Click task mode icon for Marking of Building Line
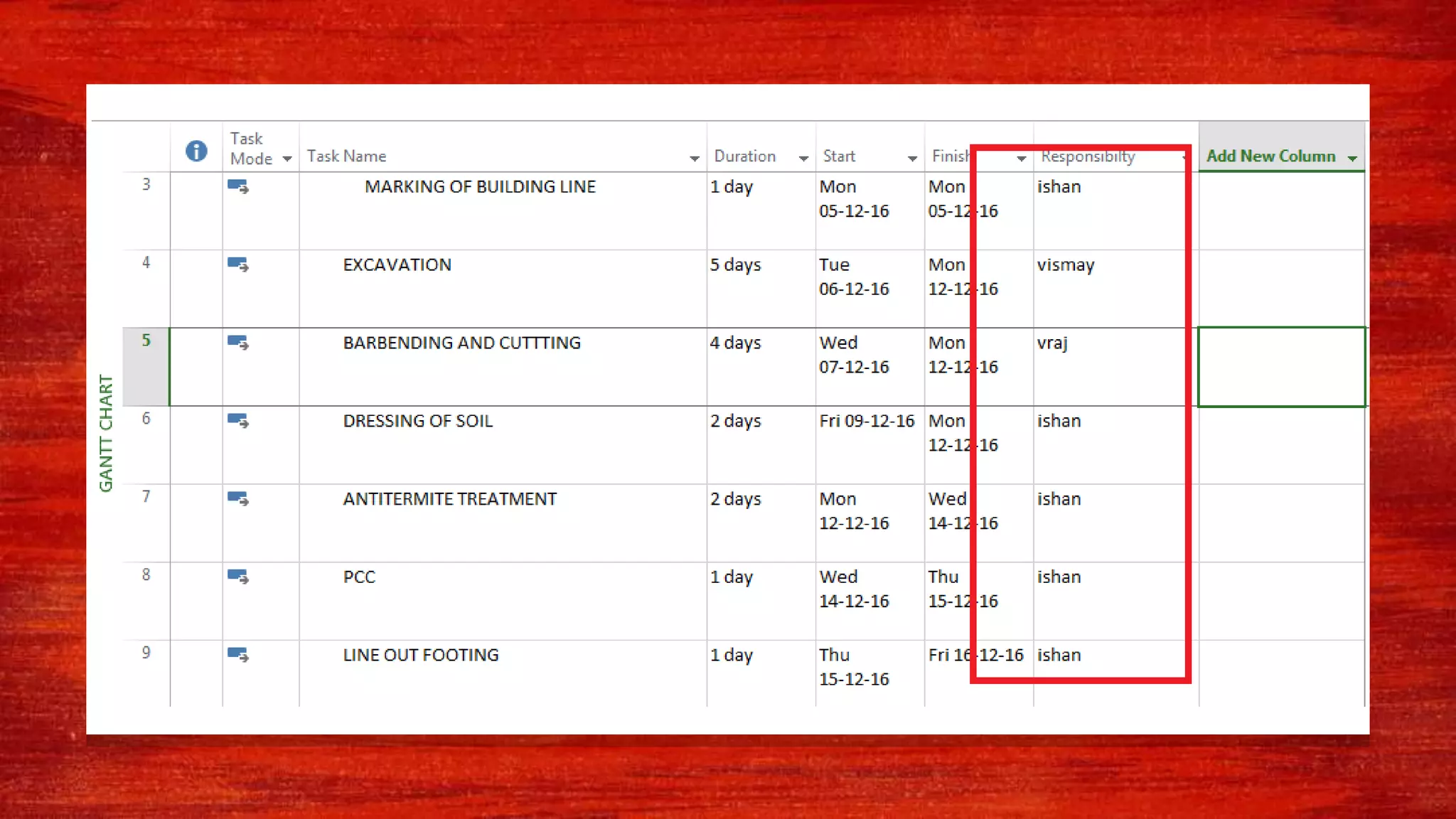The height and width of the screenshot is (819, 1456). point(238,187)
